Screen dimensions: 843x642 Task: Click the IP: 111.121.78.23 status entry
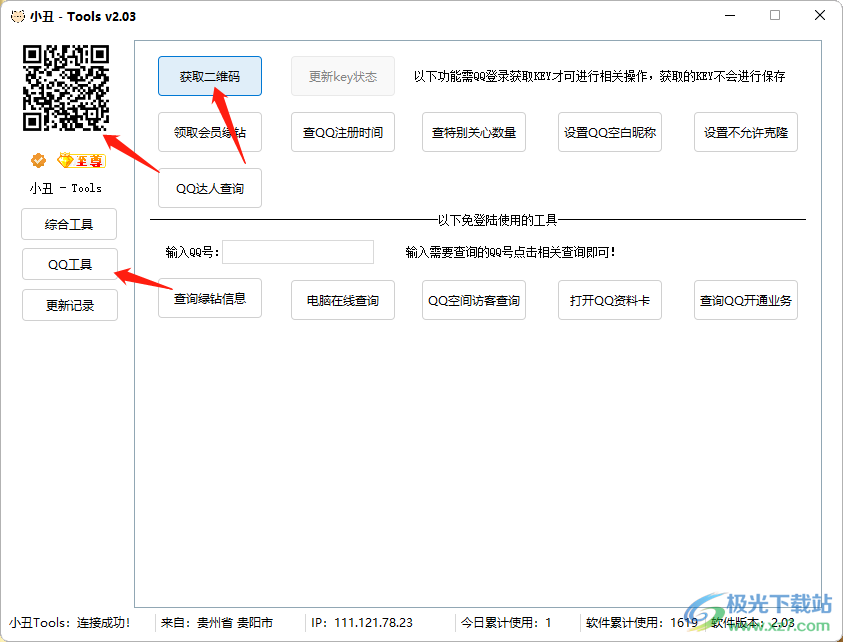[362, 623]
